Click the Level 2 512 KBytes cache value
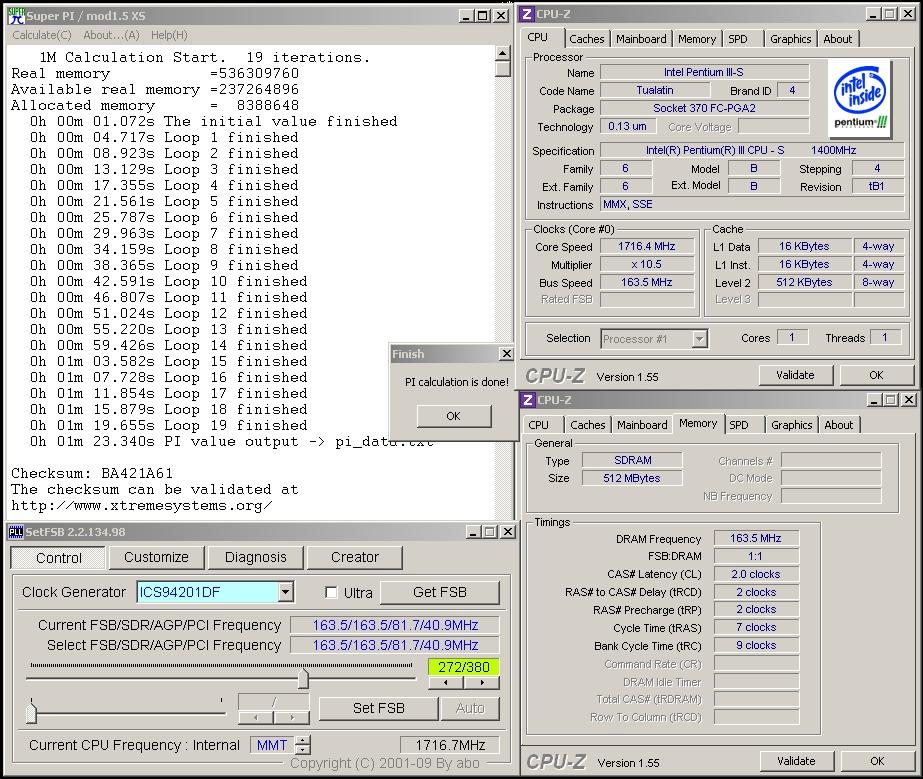 pyautogui.click(x=804, y=283)
